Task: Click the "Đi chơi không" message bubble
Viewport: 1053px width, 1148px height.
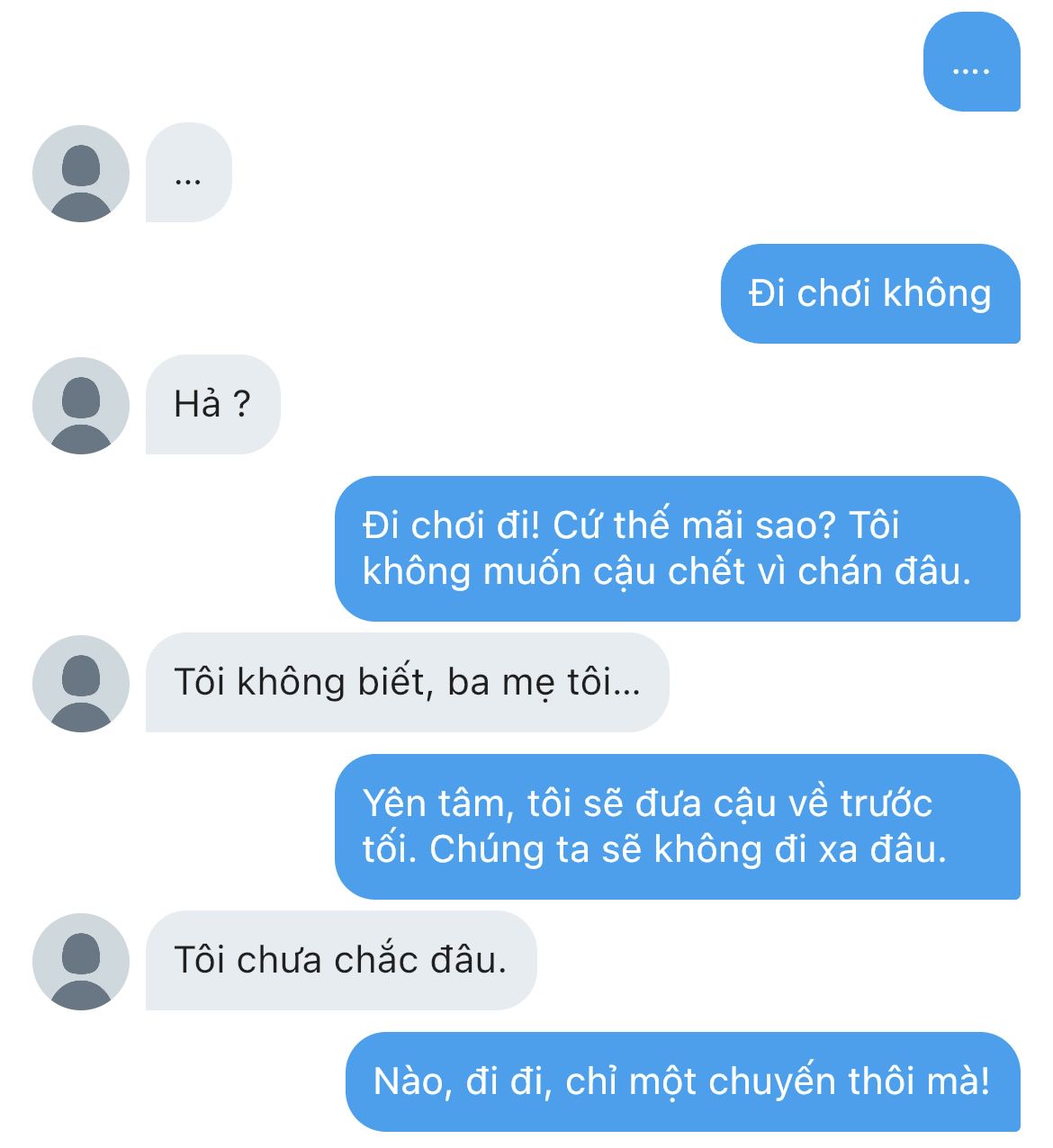Action: point(870,293)
